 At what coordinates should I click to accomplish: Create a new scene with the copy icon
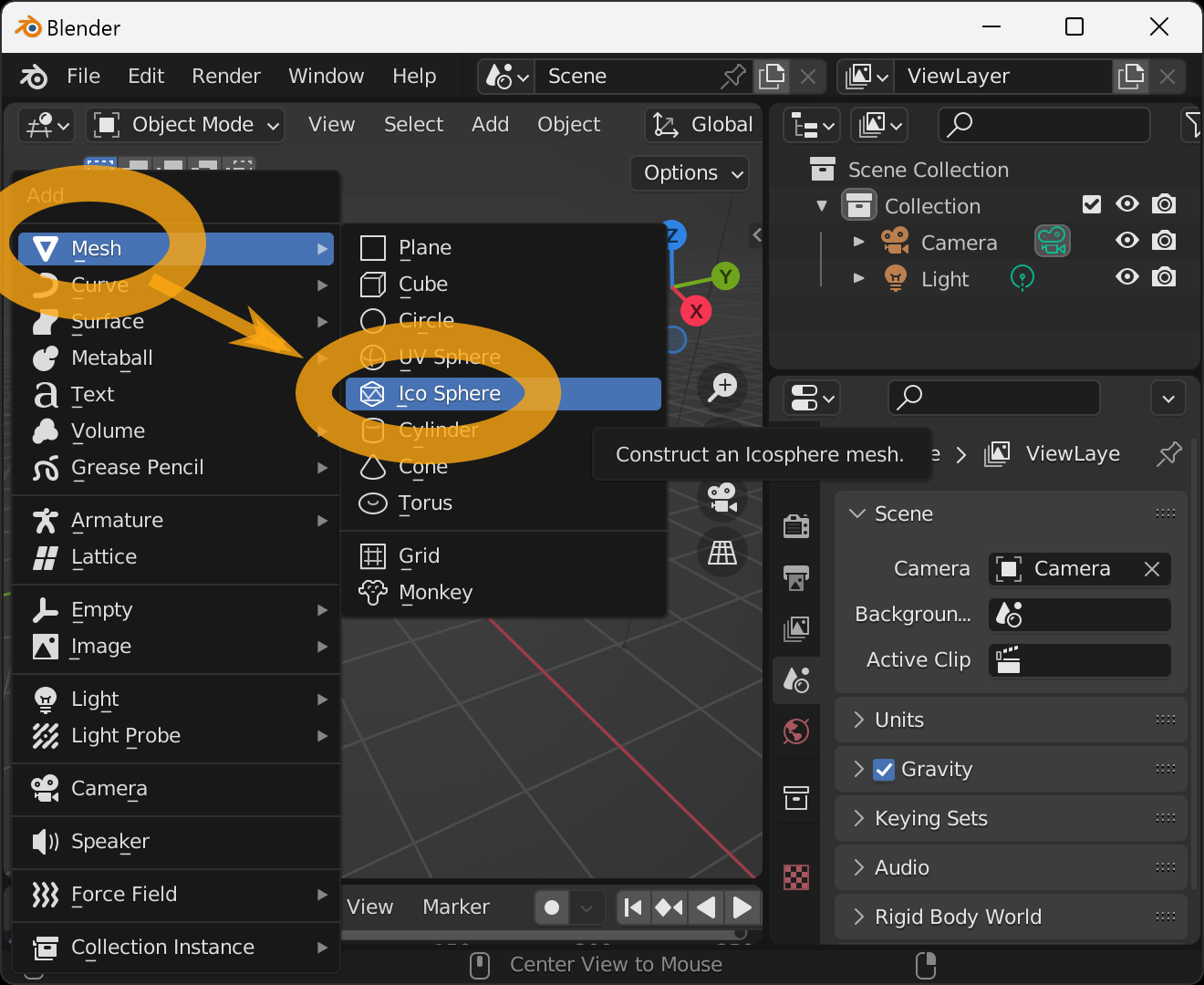coord(772,77)
